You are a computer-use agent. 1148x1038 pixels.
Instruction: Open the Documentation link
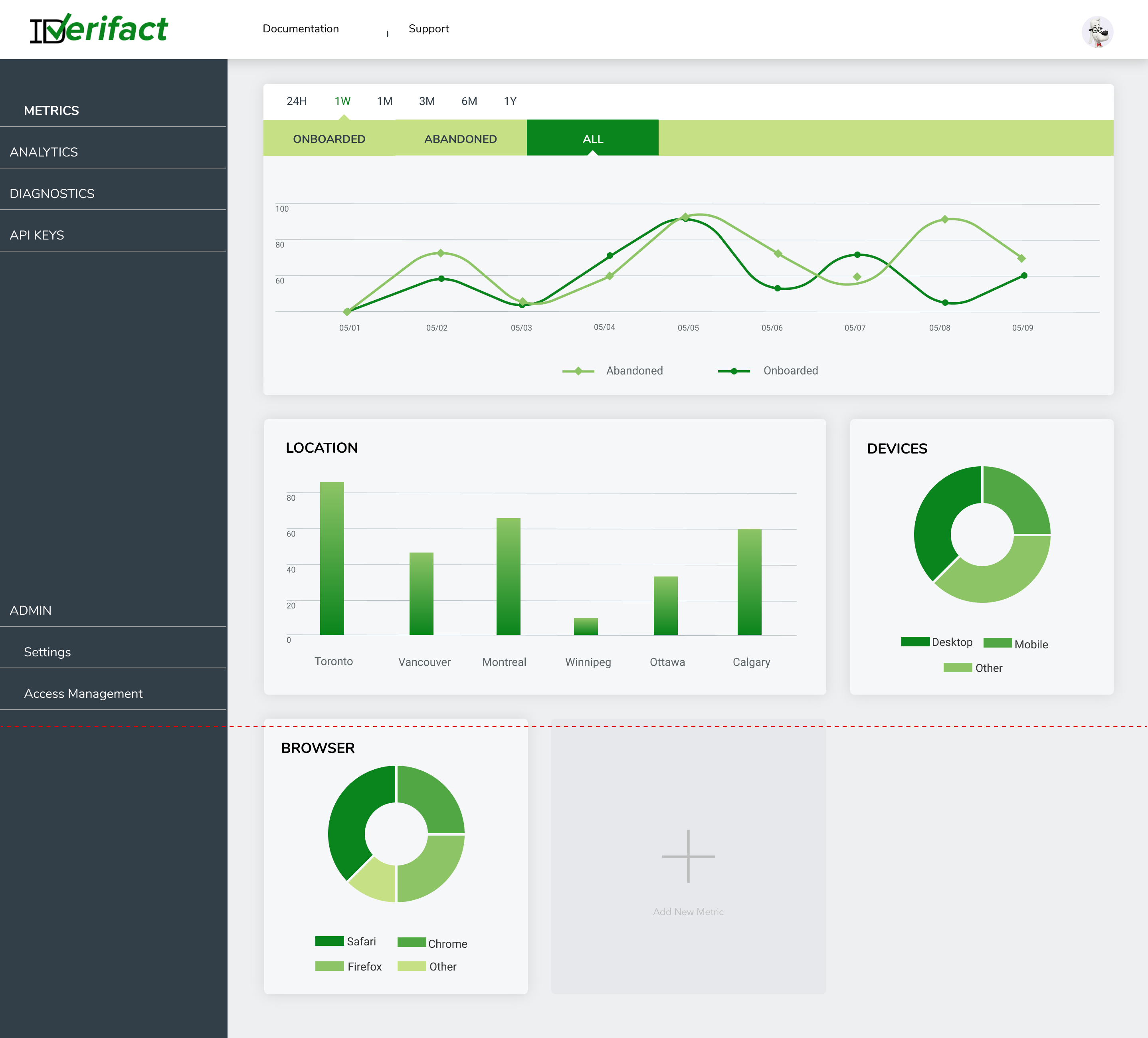pyautogui.click(x=300, y=29)
